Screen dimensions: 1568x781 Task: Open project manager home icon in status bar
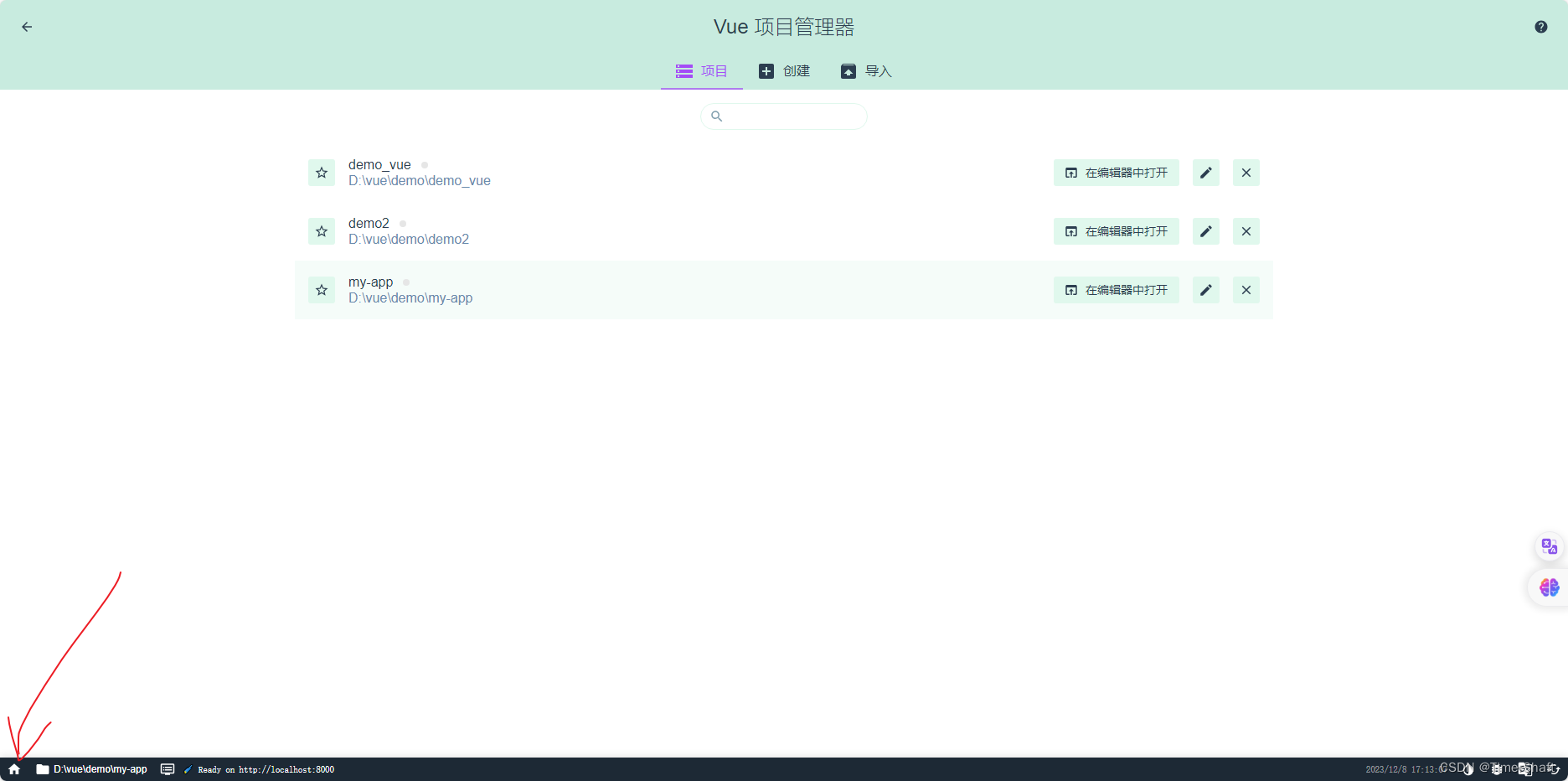(14, 769)
